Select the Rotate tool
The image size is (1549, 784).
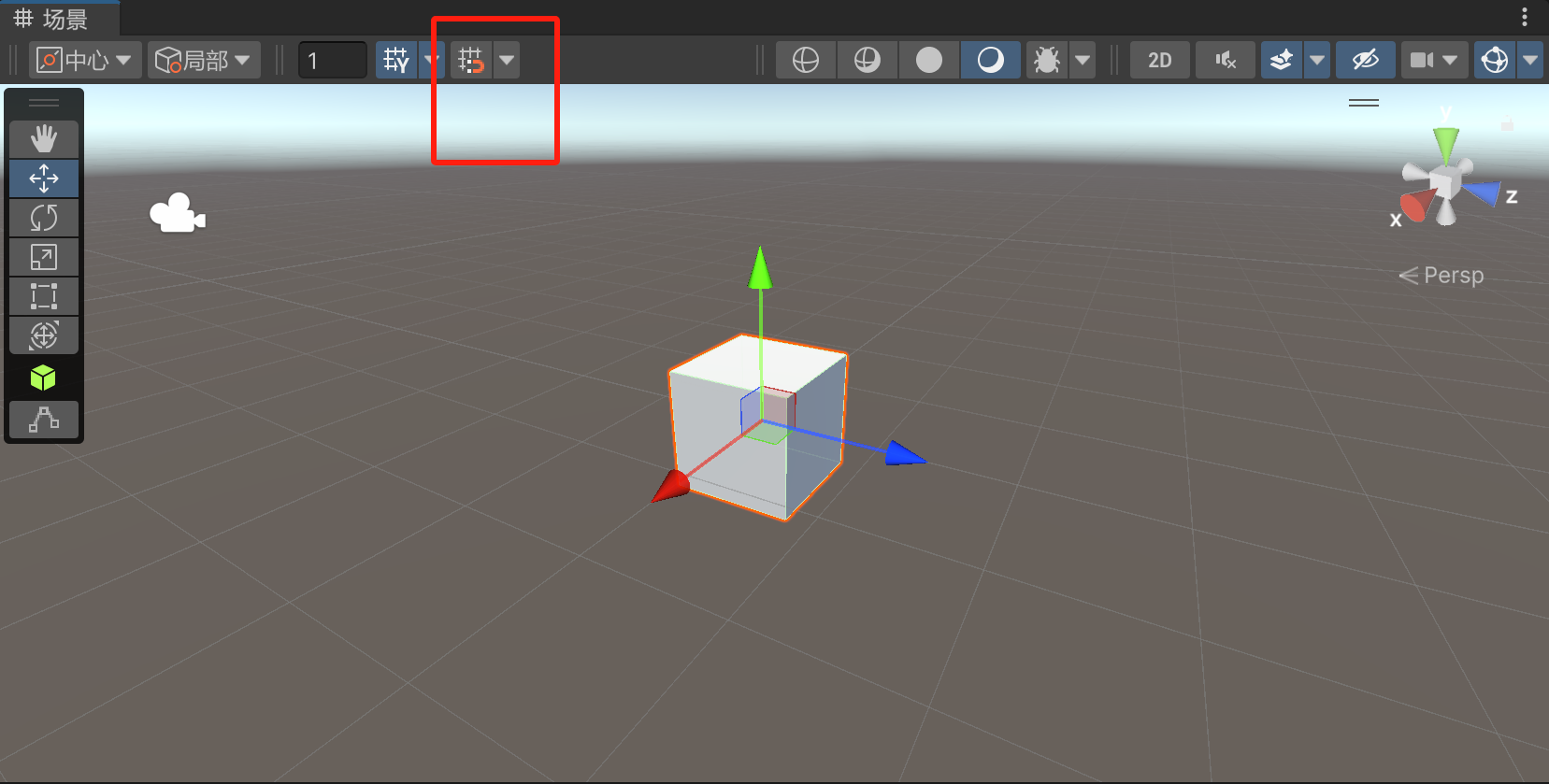44,218
